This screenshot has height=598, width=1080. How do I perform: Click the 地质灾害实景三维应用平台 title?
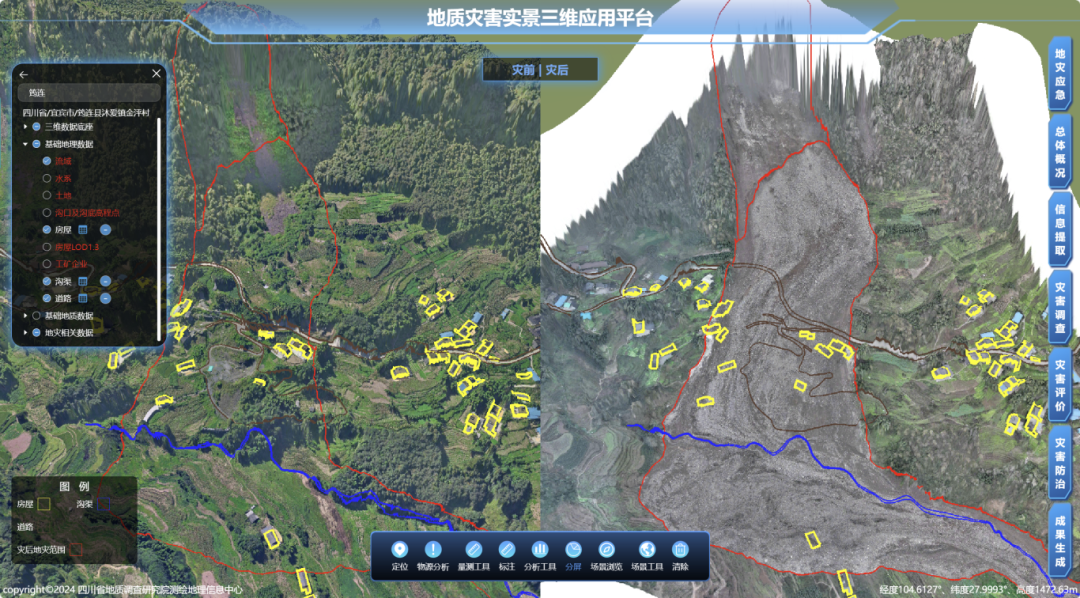540,17
